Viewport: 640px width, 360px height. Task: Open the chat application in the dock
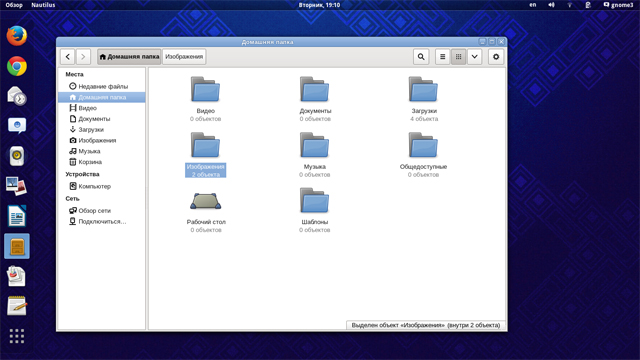point(17,126)
